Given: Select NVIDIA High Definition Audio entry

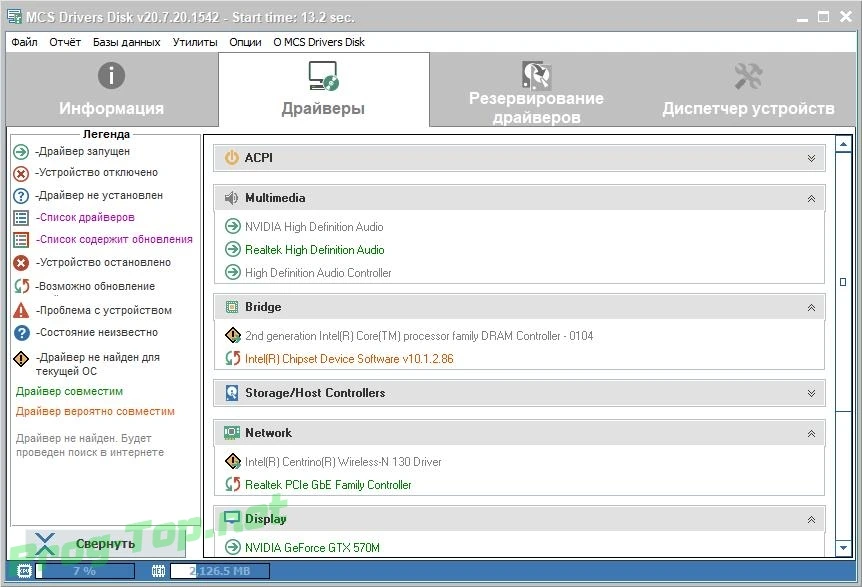Looking at the screenshot, I should pyautogui.click(x=314, y=226).
